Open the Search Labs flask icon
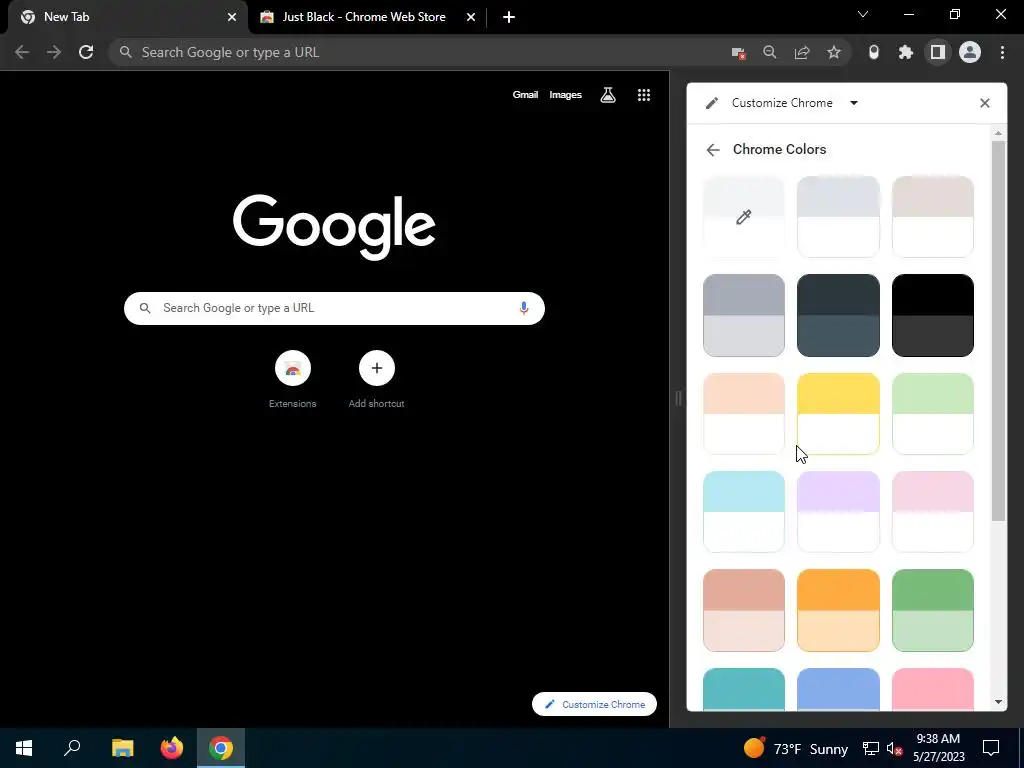The image size is (1024, 768). point(608,95)
